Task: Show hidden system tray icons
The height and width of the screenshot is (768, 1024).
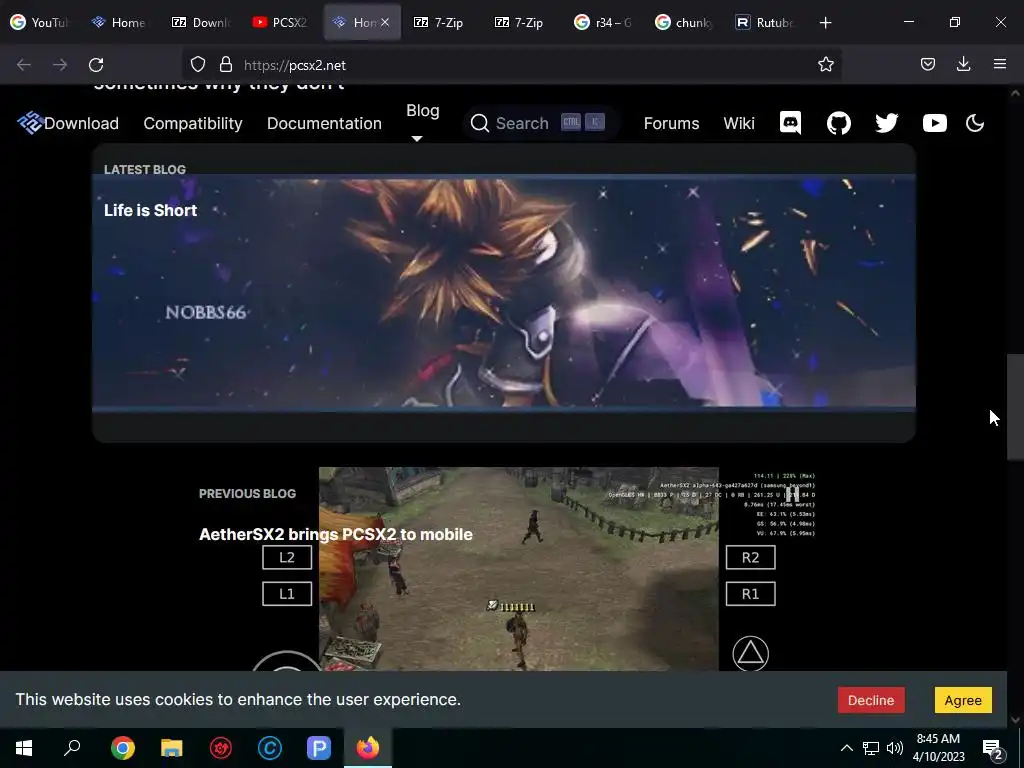Action: click(846, 748)
